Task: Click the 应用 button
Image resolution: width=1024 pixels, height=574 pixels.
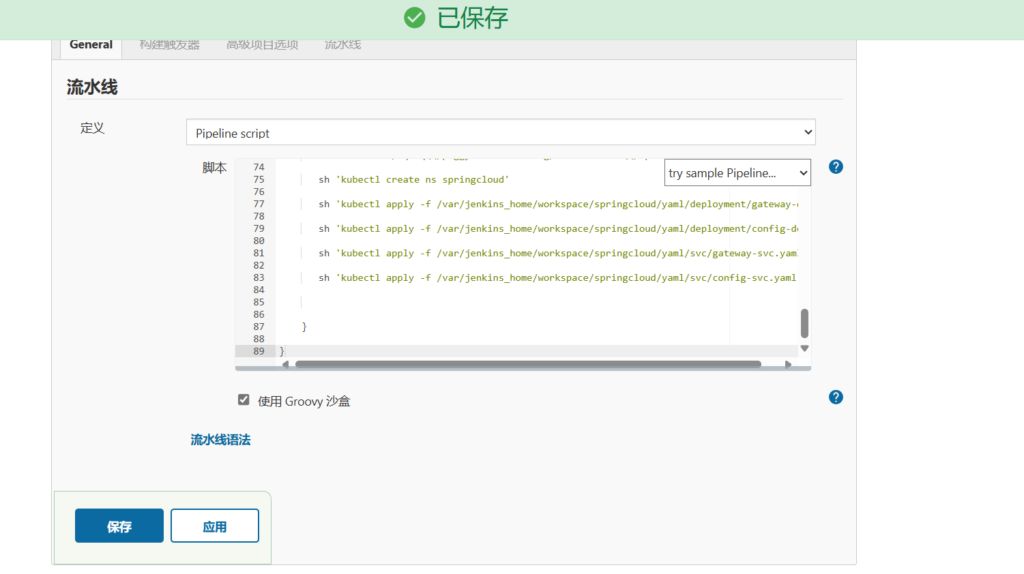Action: pos(214,526)
